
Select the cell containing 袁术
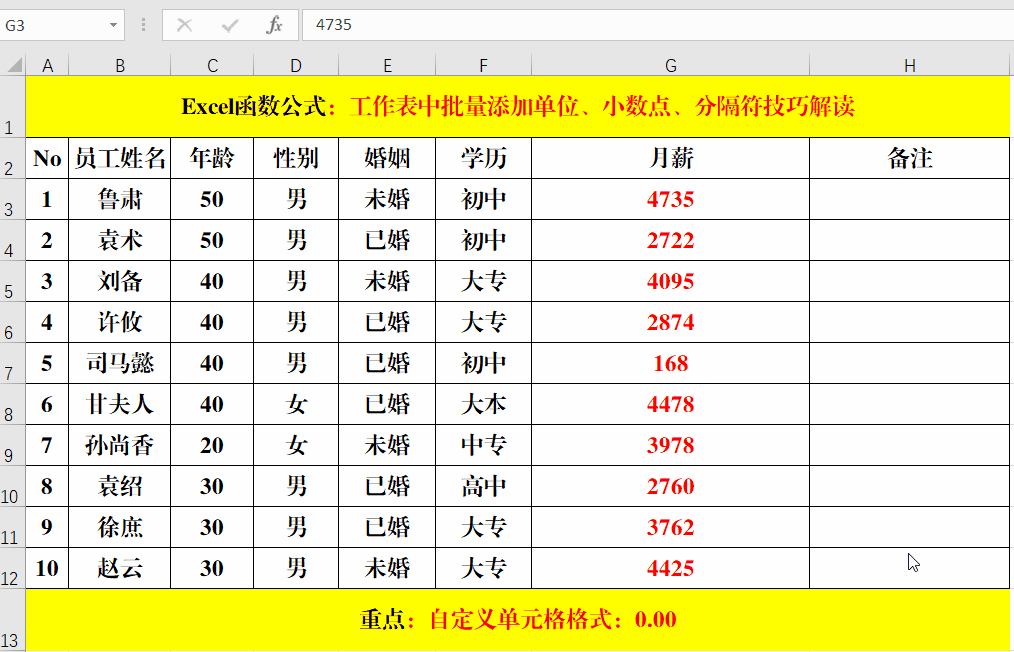(x=120, y=240)
